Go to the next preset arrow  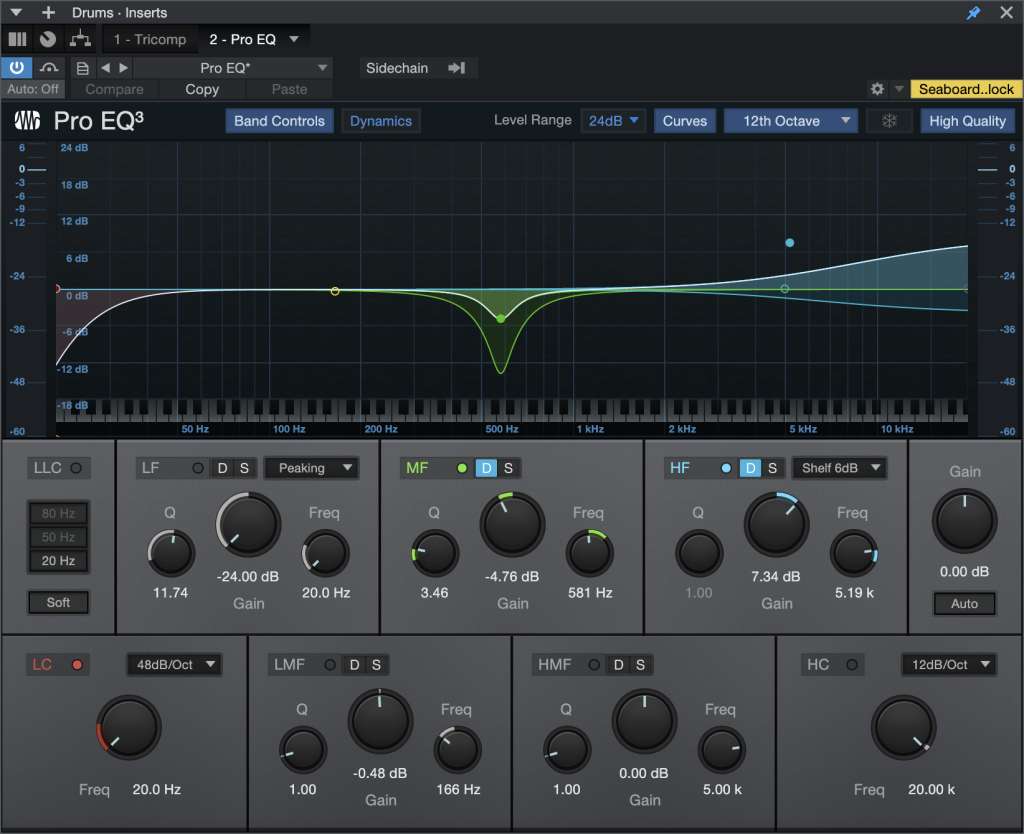(124, 68)
